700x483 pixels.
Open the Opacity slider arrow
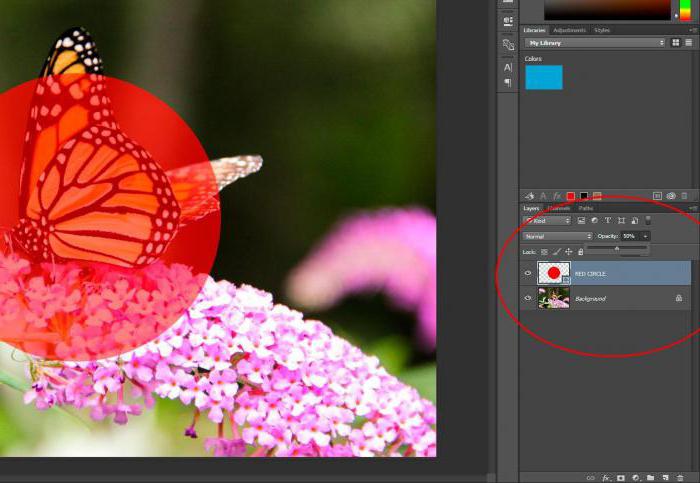[x=645, y=236]
